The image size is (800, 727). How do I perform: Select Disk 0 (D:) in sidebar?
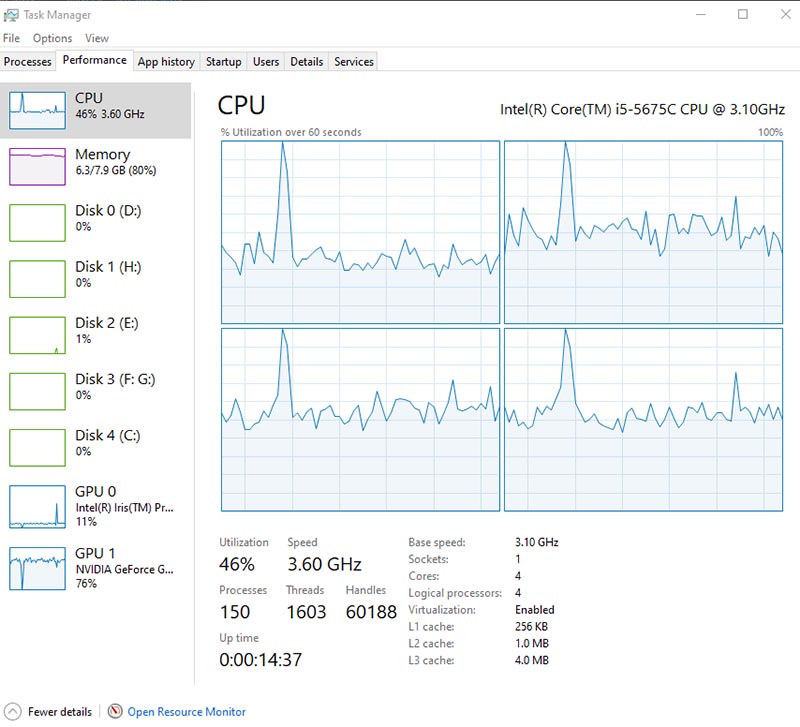pos(95,222)
